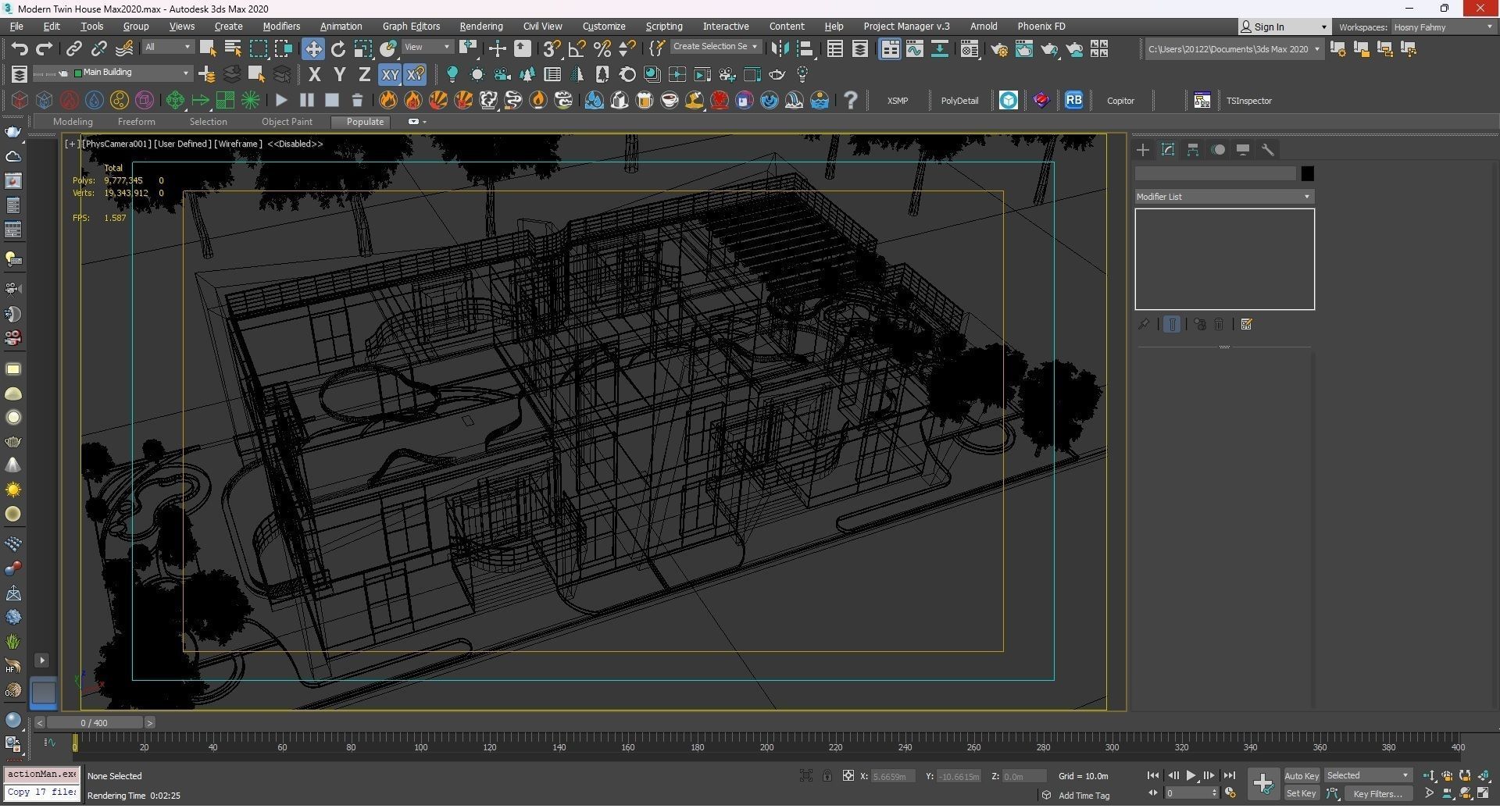
Task: Open the Render Setup teapot icon
Action: click(998, 49)
